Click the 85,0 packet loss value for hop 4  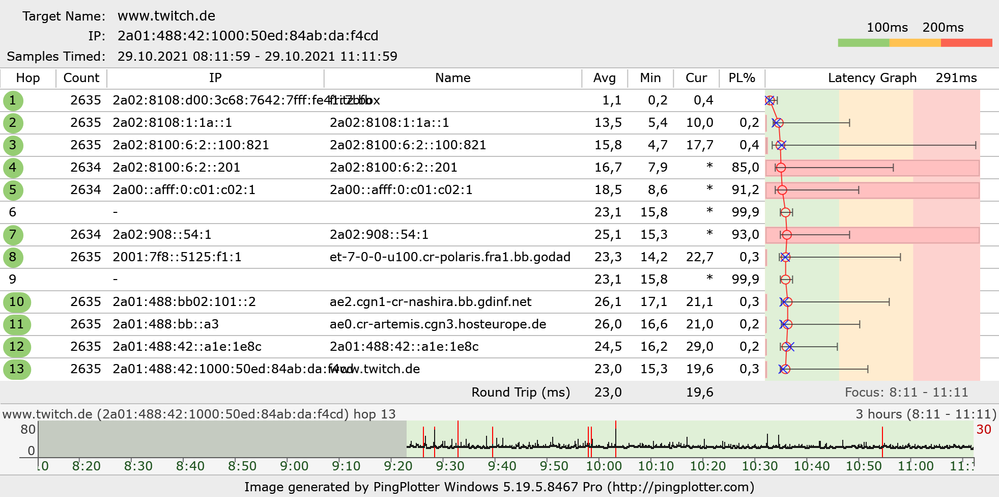(x=744, y=168)
